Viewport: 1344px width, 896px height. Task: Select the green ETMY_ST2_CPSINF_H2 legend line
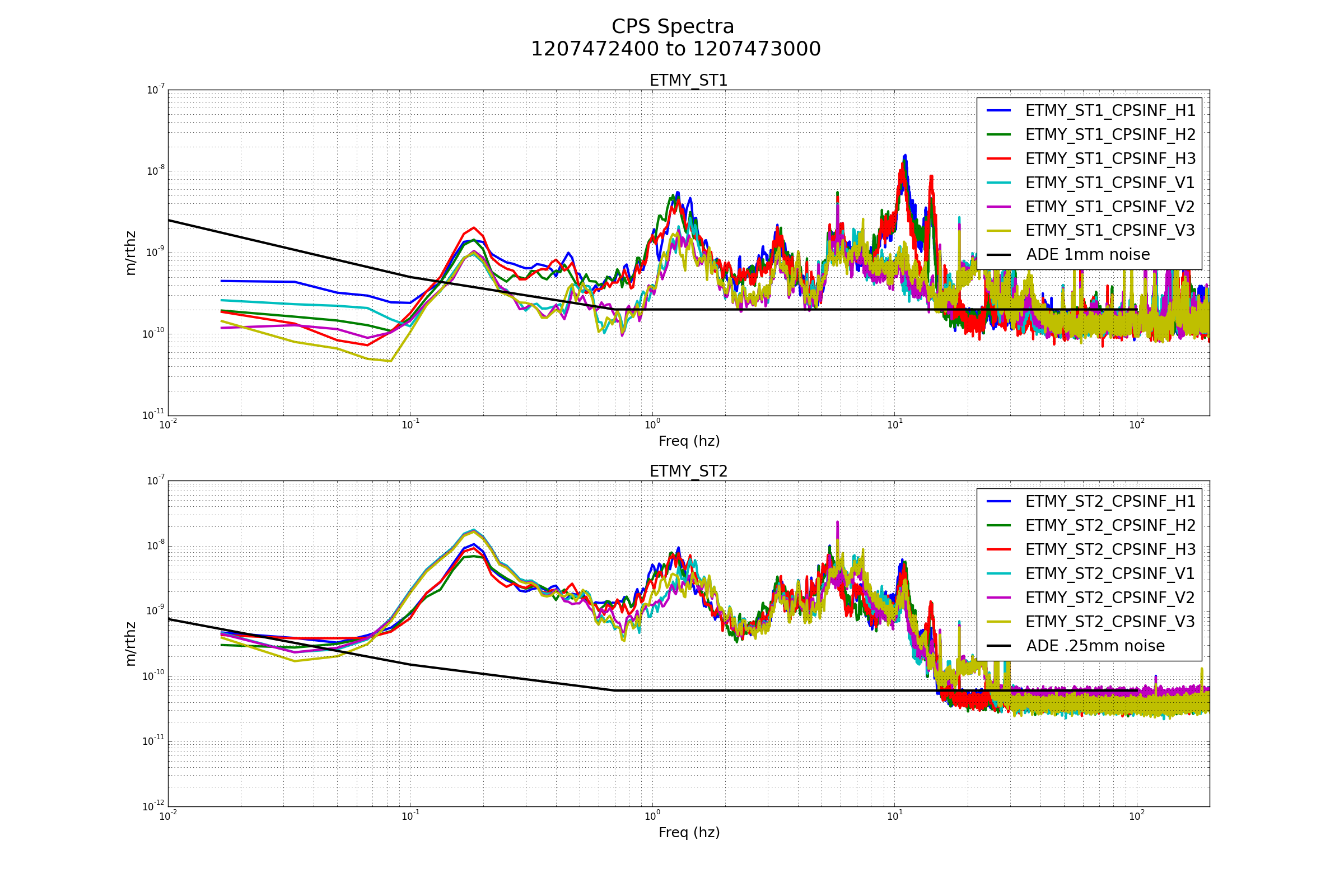click(x=999, y=526)
